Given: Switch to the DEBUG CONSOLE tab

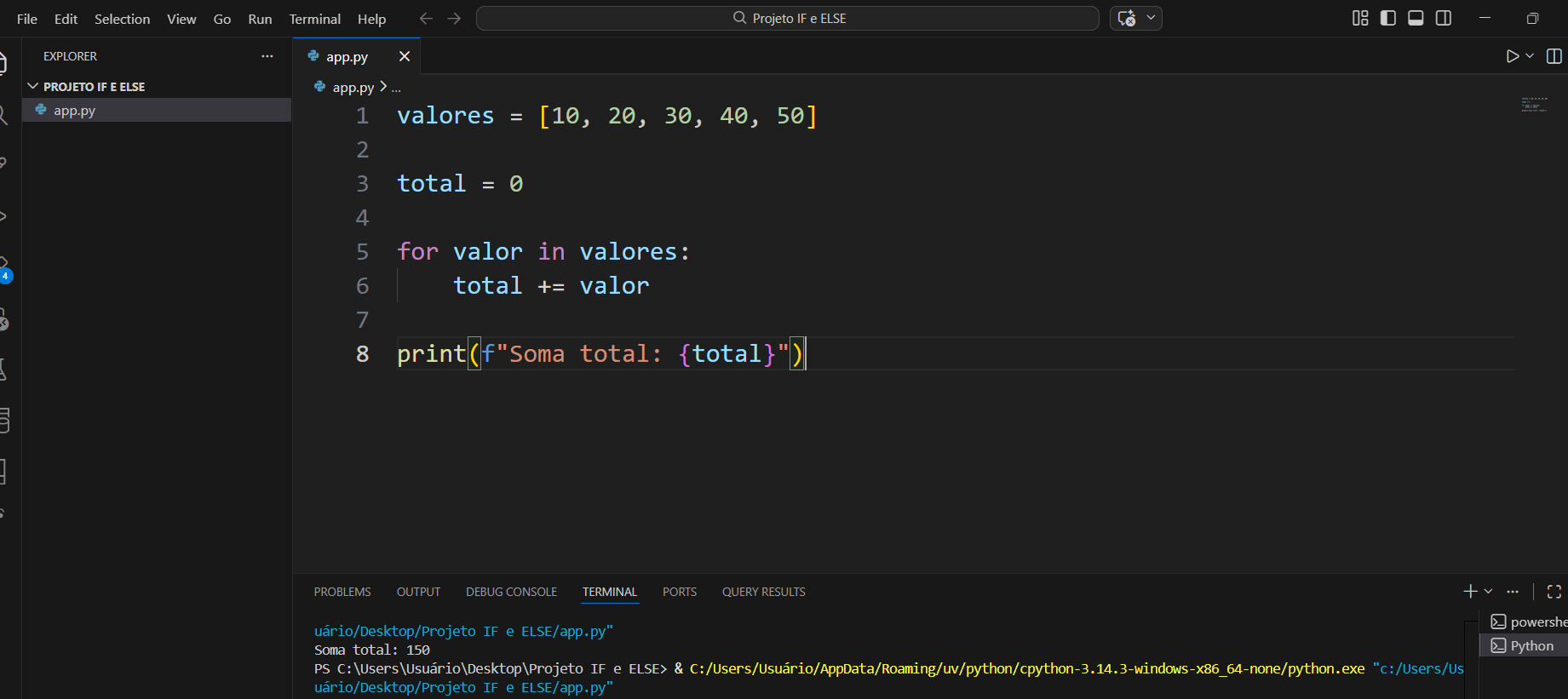Looking at the screenshot, I should [x=511, y=592].
